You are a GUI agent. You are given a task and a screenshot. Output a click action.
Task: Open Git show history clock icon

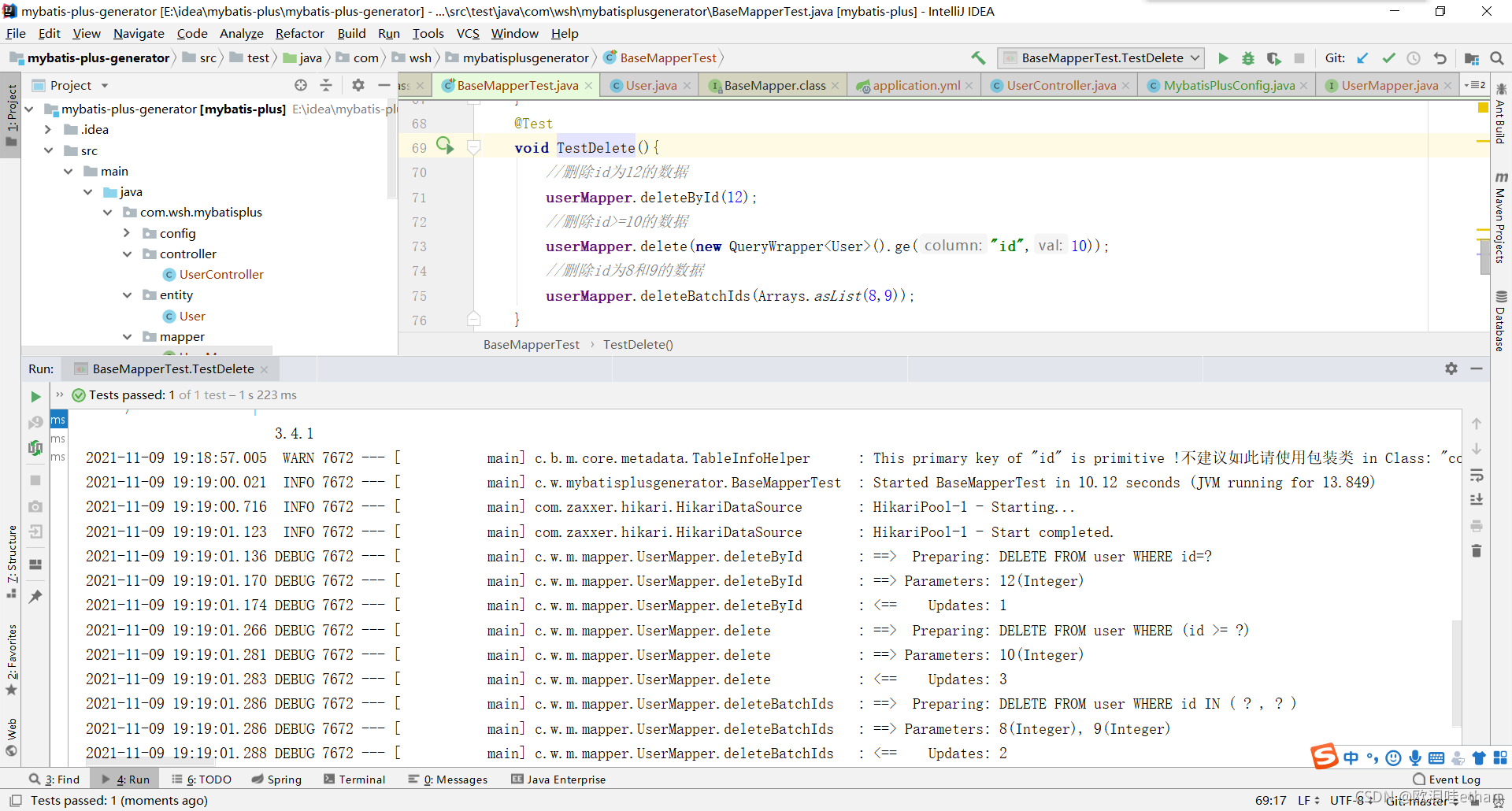pyautogui.click(x=1414, y=57)
